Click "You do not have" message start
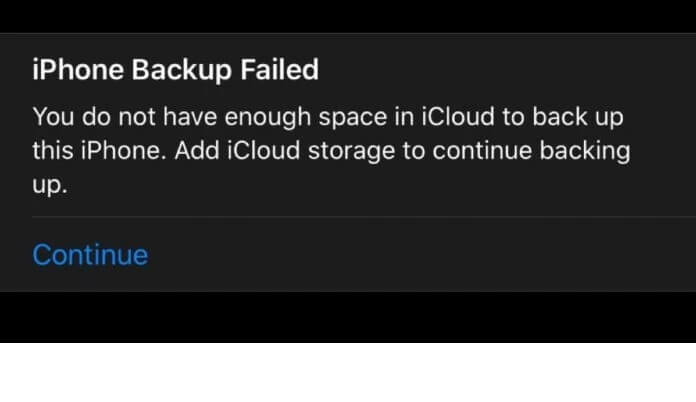The image size is (696, 402). [x=110, y=116]
